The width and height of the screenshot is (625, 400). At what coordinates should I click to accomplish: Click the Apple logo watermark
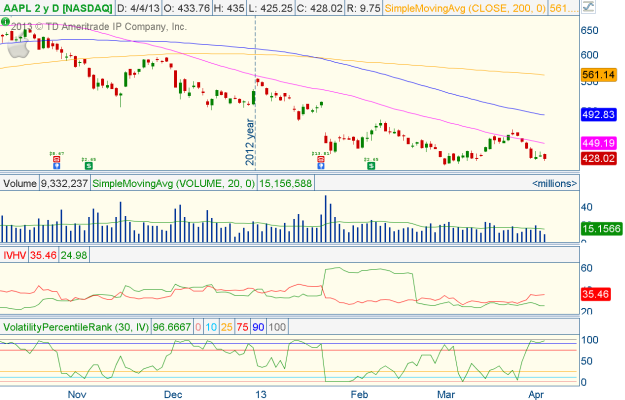click(x=16, y=47)
